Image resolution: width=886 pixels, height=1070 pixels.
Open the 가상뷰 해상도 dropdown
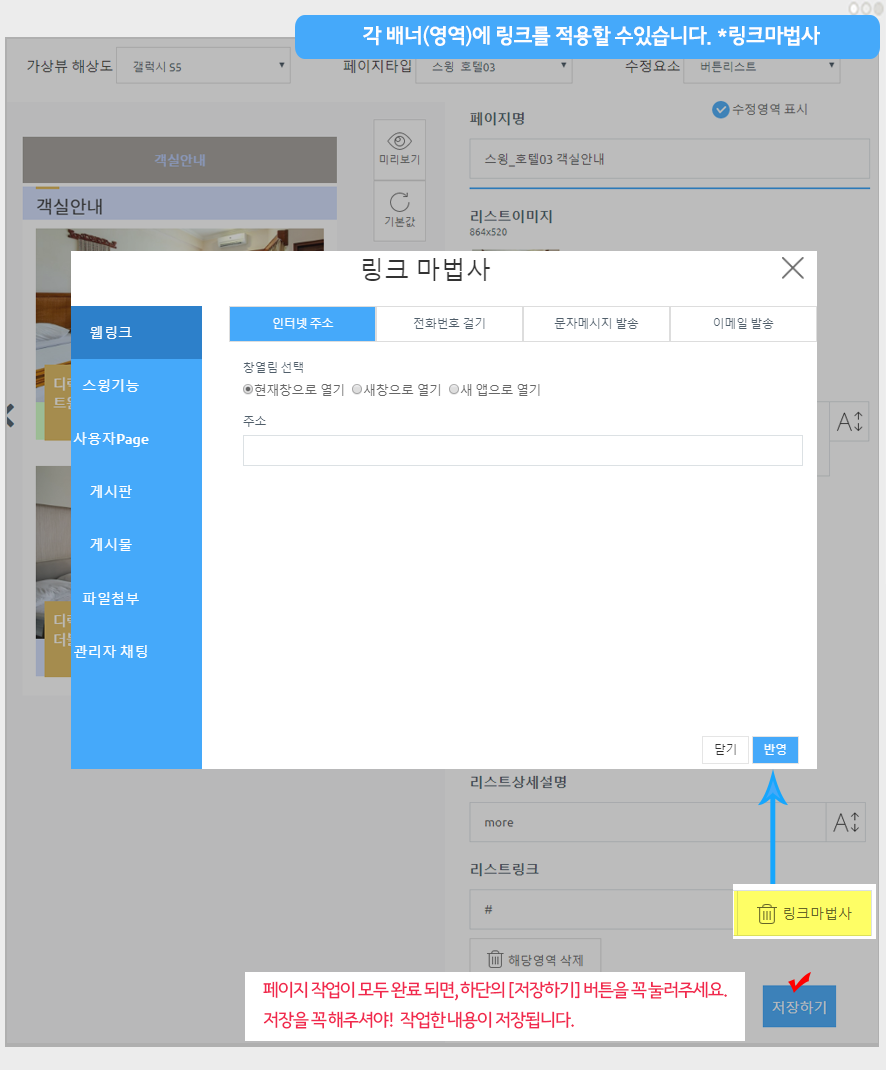203,68
